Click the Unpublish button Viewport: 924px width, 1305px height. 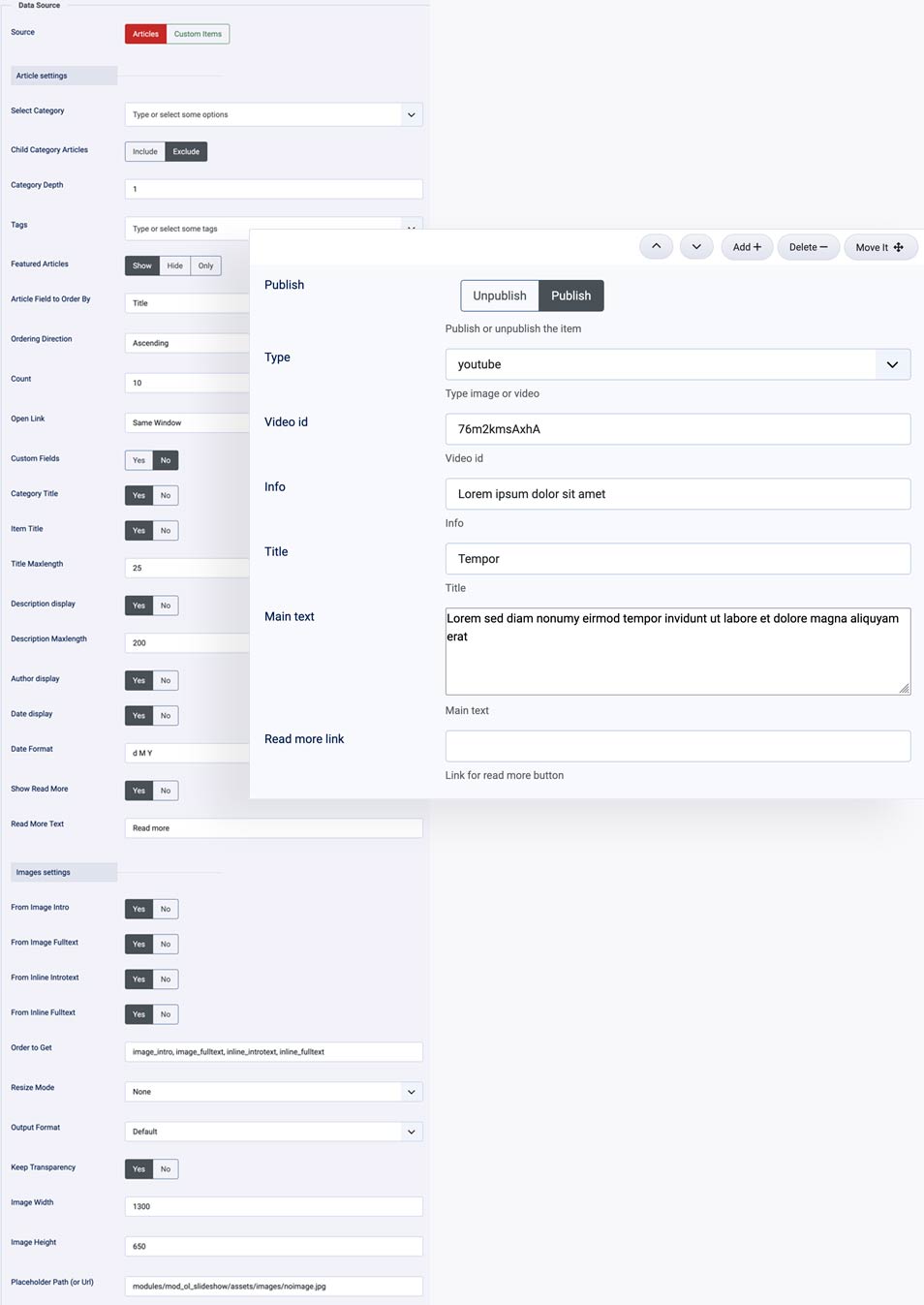499,295
